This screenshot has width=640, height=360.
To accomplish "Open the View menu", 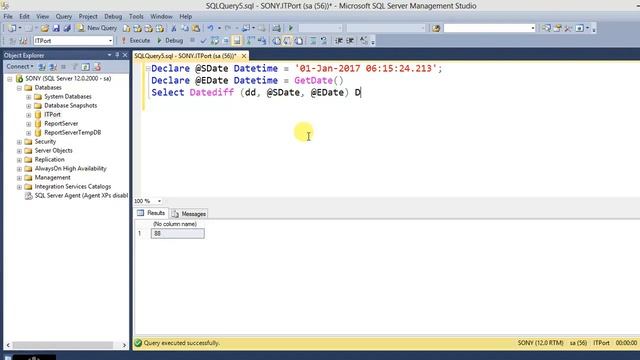I will coord(42,16).
